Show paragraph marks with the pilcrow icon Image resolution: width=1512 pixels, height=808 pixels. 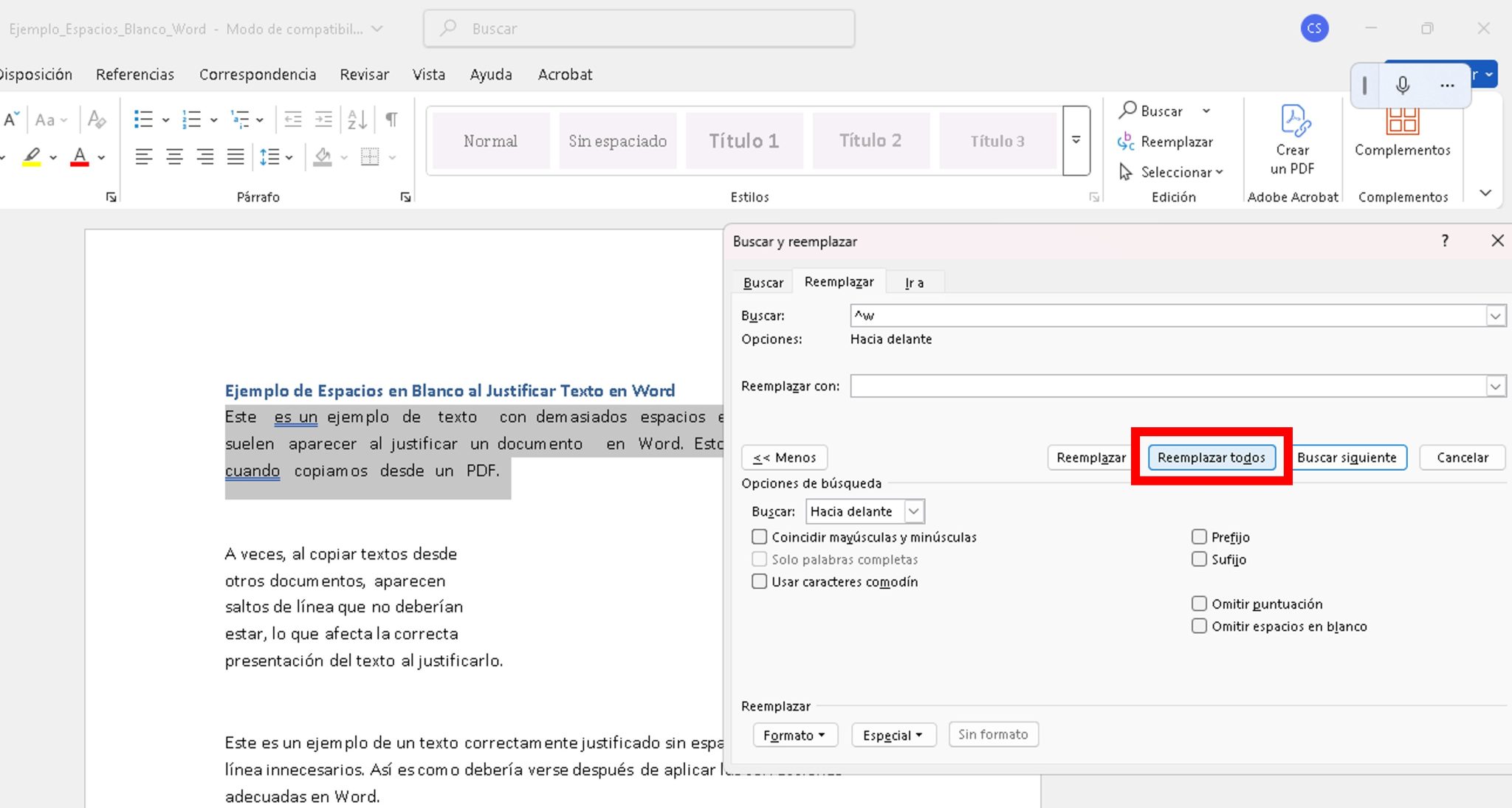point(392,118)
